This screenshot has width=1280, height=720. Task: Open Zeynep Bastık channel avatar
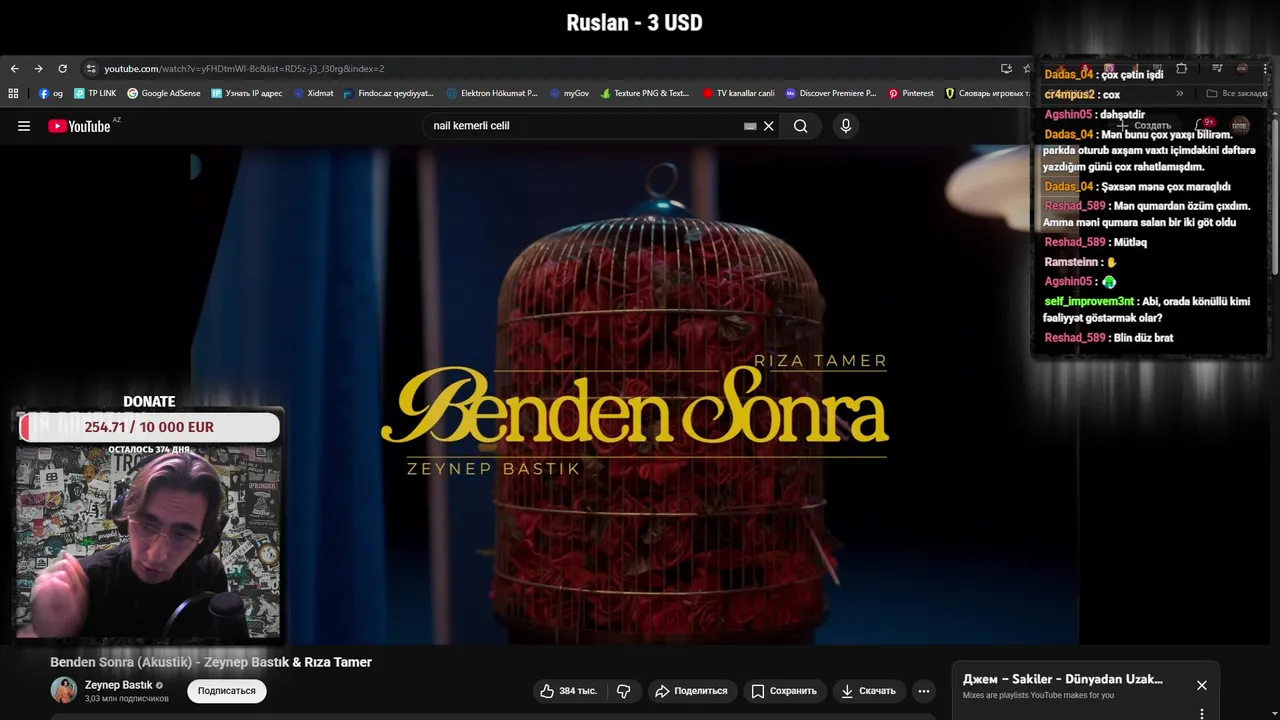64,690
